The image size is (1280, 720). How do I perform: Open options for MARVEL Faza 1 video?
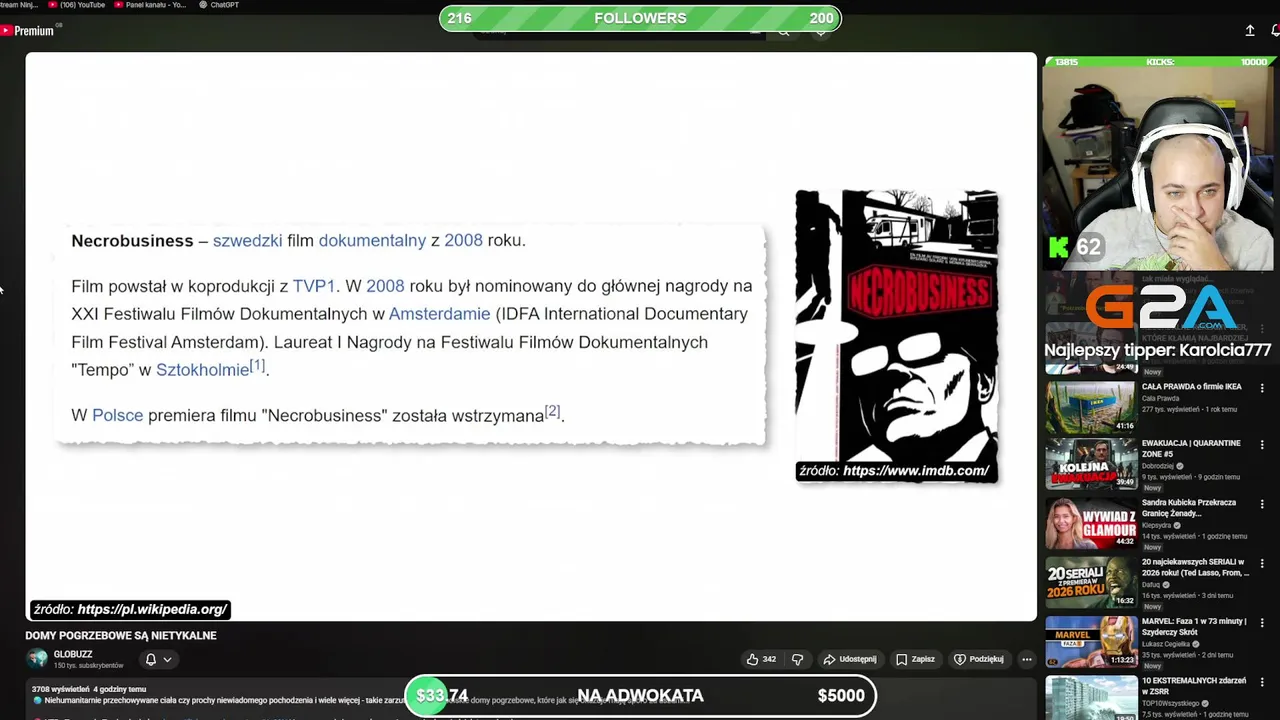1262,623
